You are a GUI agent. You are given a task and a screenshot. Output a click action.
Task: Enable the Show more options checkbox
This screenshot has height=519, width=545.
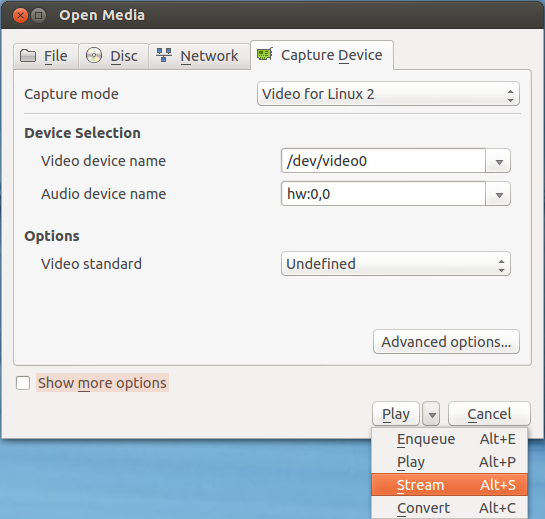(23, 383)
